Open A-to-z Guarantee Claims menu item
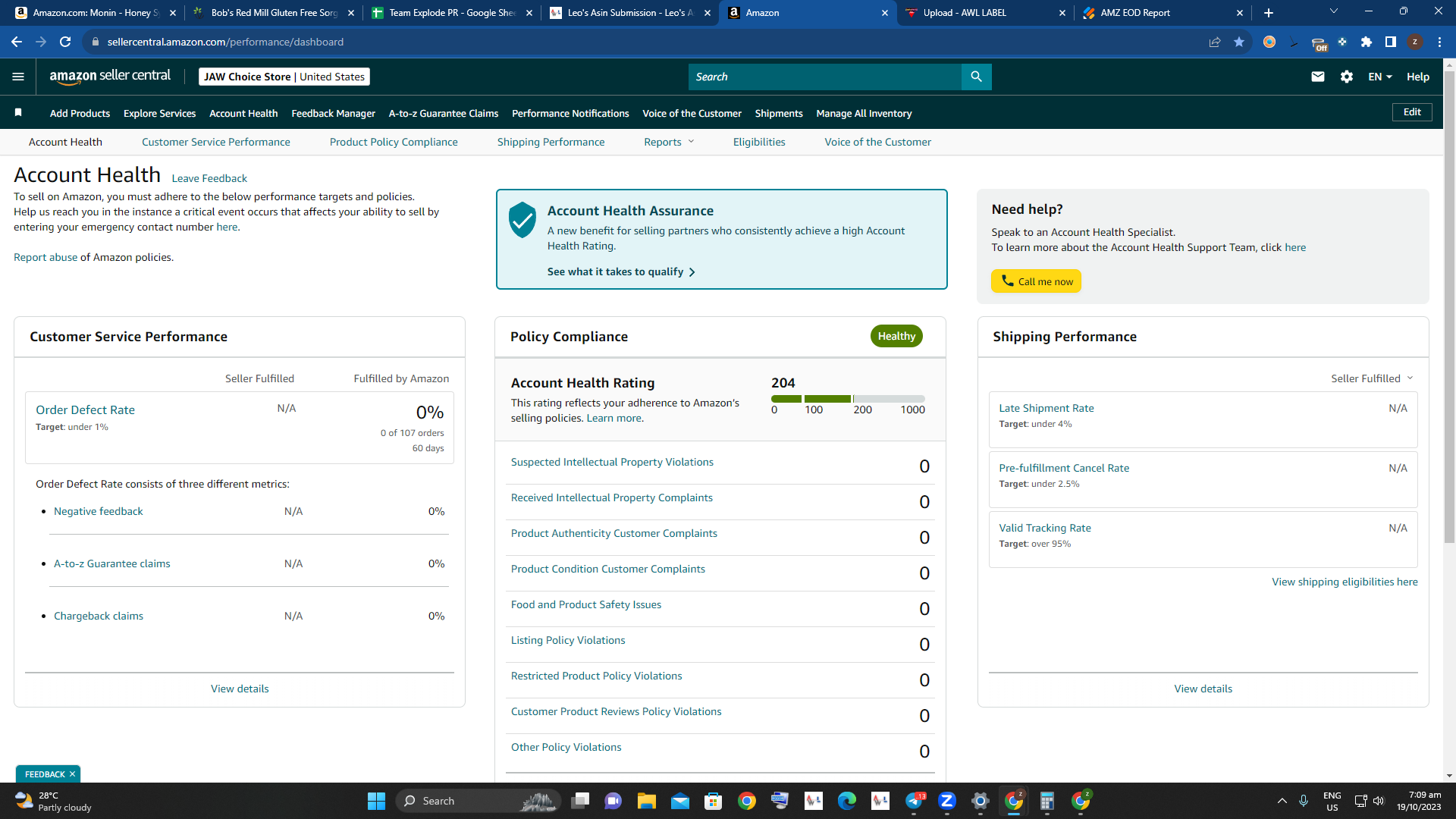This screenshot has height=819, width=1456. (444, 113)
